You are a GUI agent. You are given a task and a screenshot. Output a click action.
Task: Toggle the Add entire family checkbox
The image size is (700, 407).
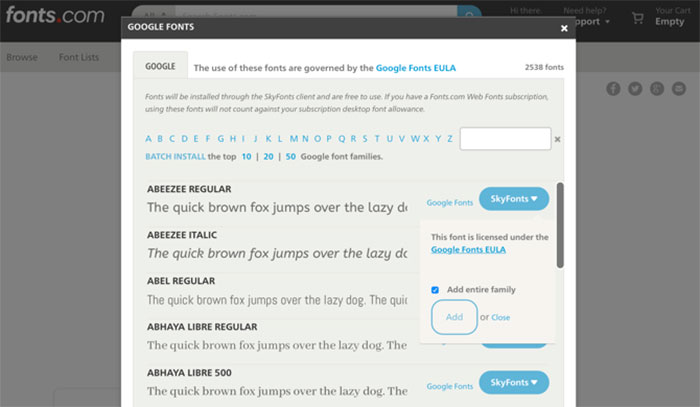coord(435,290)
